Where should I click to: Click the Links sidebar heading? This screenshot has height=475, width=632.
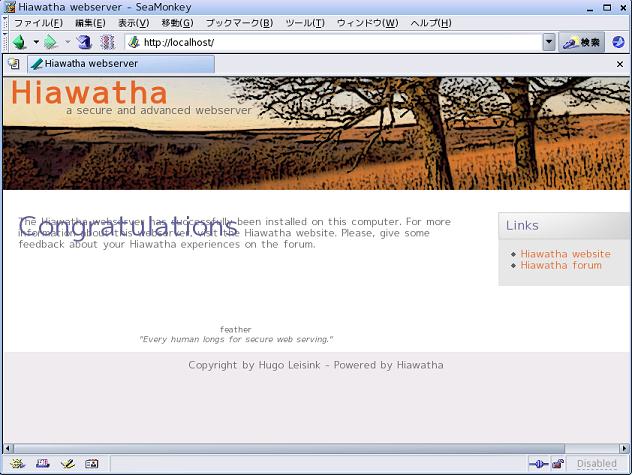522,225
